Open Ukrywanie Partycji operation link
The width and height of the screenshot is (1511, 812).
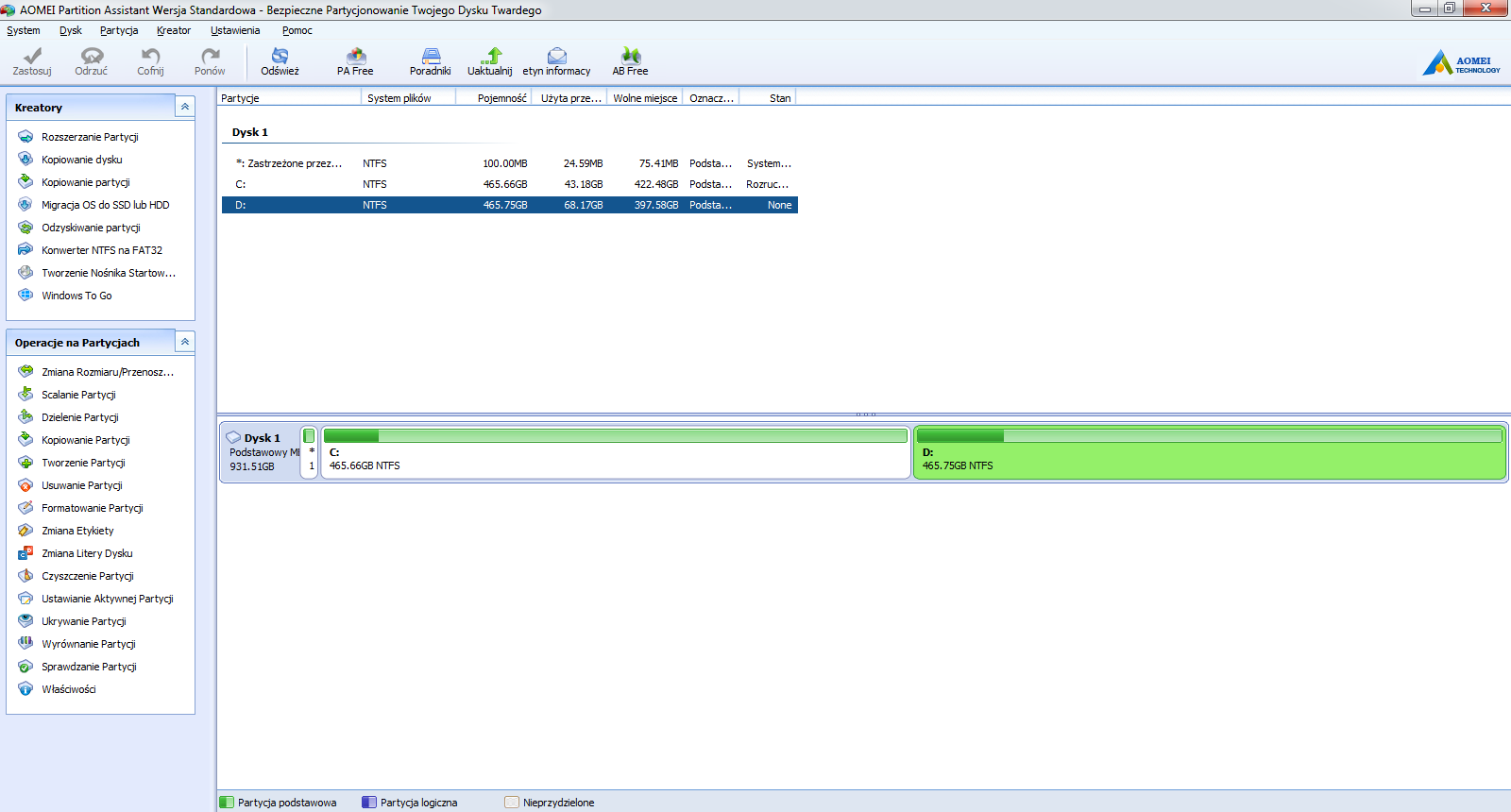coord(84,621)
